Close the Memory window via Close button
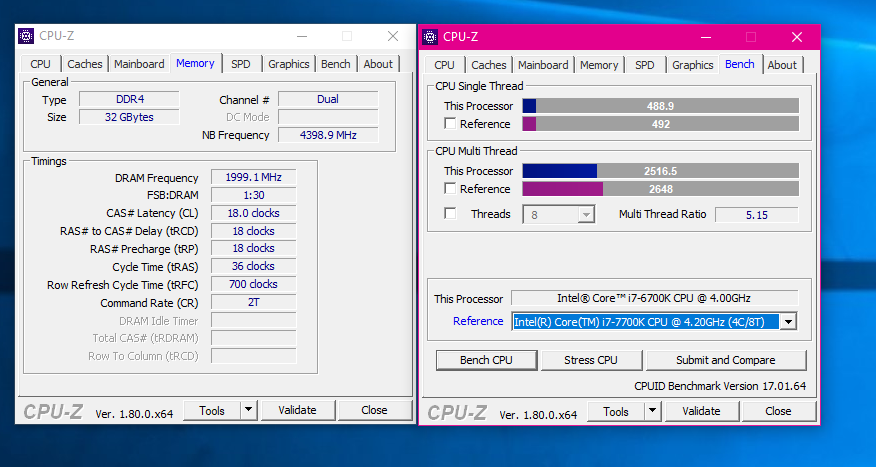This screenshot has width=876, height=467. (374, 411)
